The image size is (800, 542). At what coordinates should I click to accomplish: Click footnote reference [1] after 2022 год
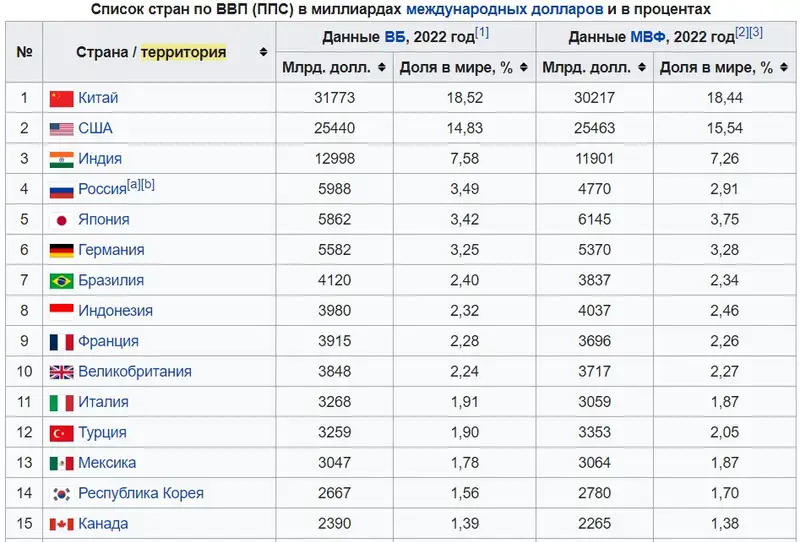click(x=481, y=33)
